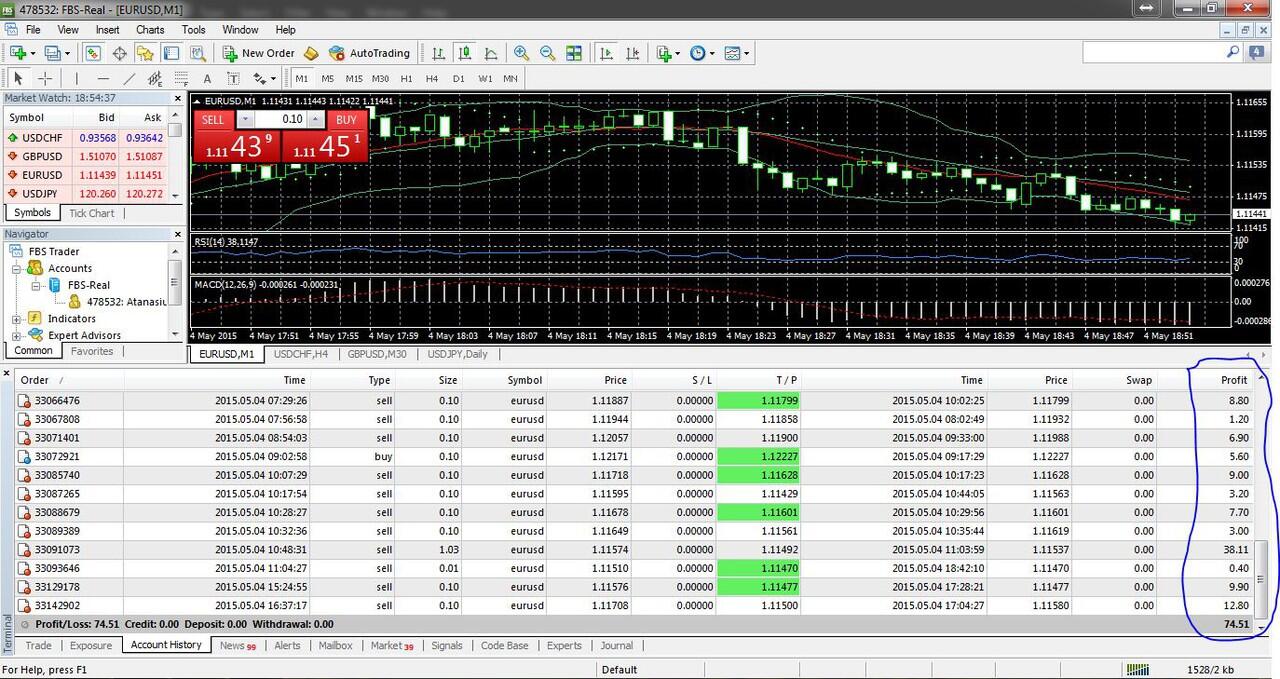Switch chart to Line Chart icon
Viewport: 1280px width, 679px height.
click(491, 53)
